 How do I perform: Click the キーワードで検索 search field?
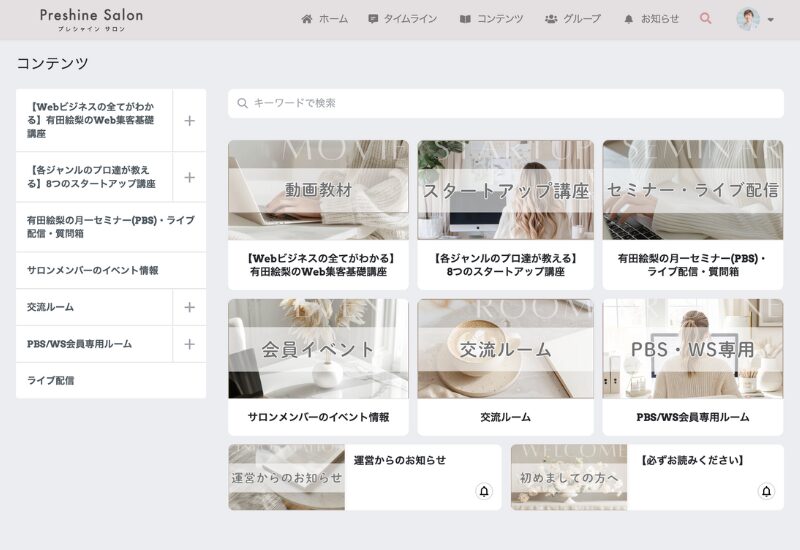tap(505, 103)
